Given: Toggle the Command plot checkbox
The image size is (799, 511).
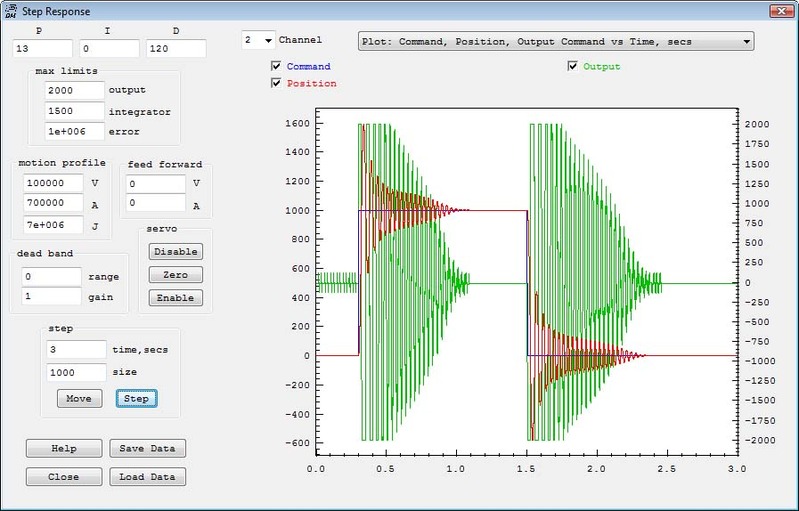Looking at the screenshot, I should tap(276, 67).
